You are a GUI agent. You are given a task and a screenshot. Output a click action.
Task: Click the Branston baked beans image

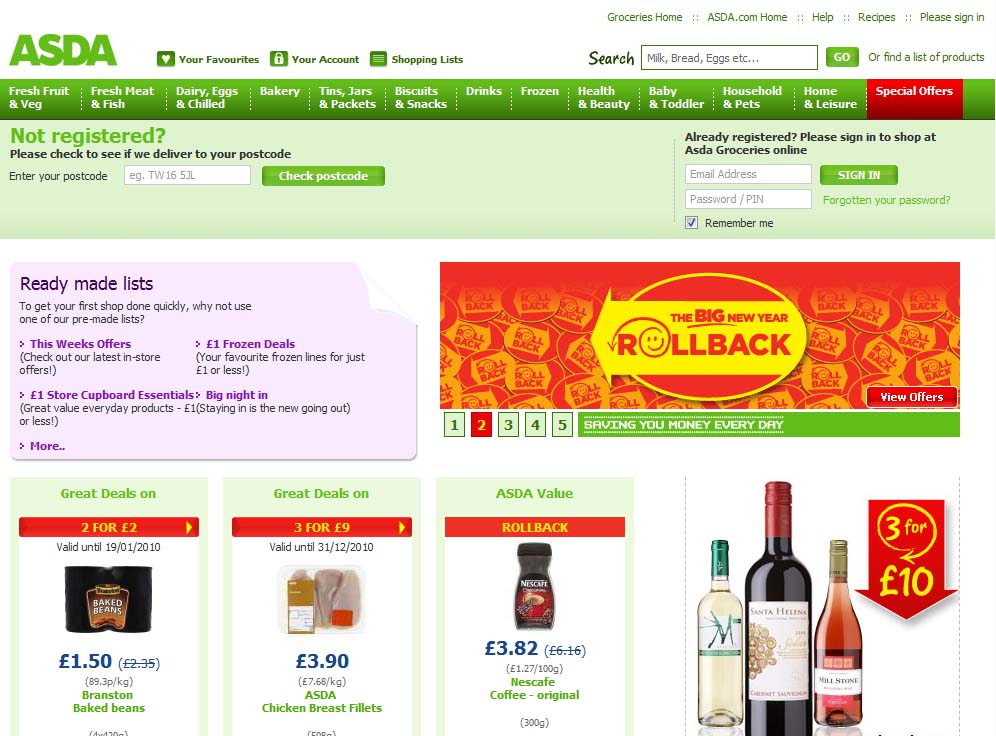(109, 599)
